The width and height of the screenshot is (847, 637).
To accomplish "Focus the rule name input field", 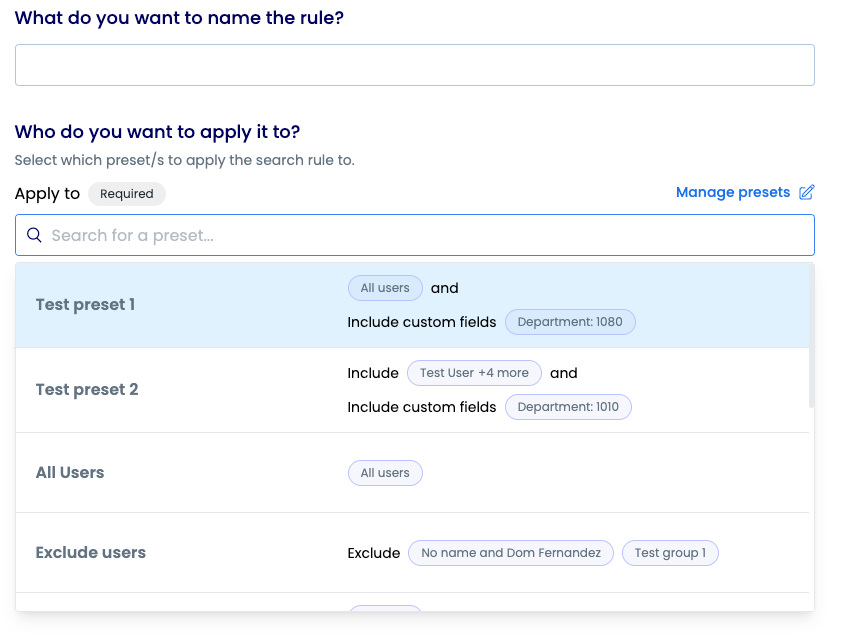I will tap(415, 65).
